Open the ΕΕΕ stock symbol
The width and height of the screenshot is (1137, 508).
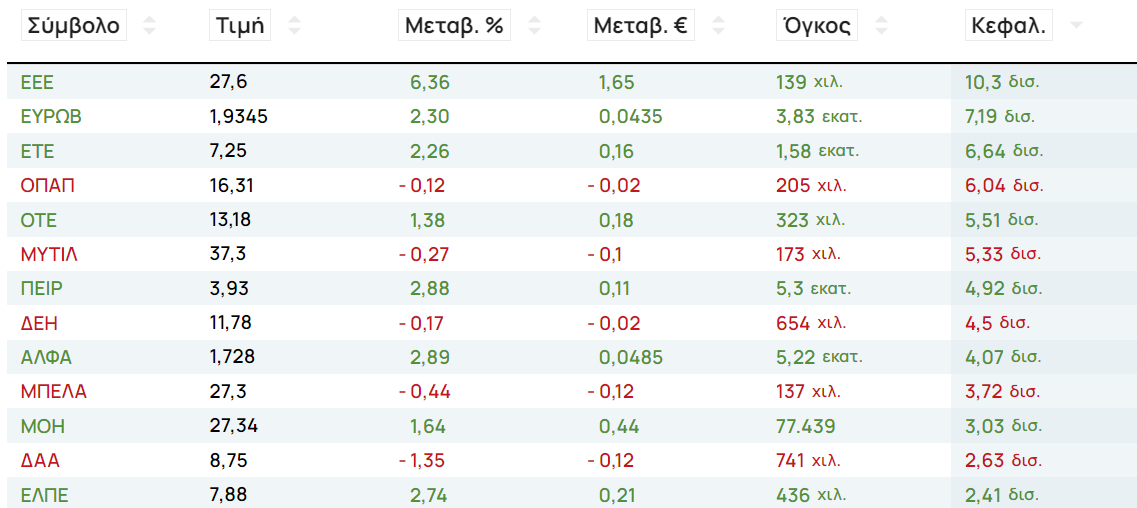click(x=38, y=82)
